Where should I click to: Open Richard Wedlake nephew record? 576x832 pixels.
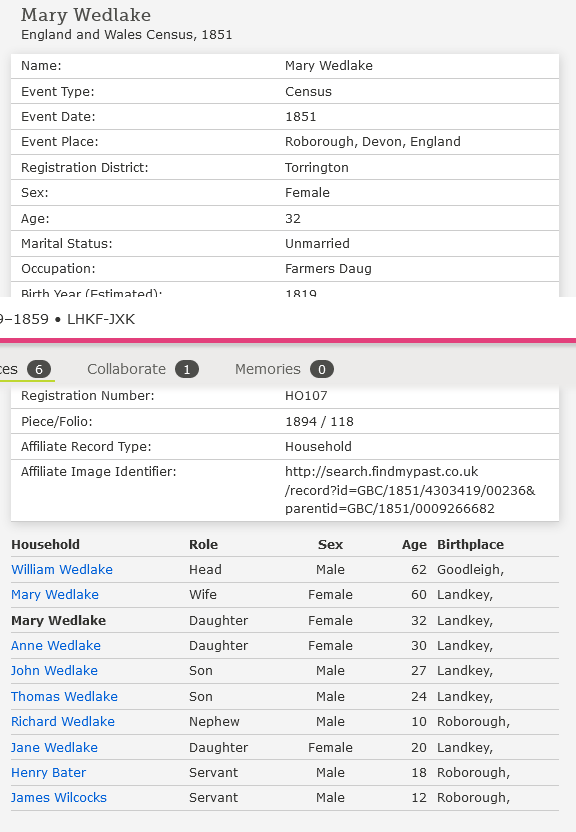click(x=63, y=722)
